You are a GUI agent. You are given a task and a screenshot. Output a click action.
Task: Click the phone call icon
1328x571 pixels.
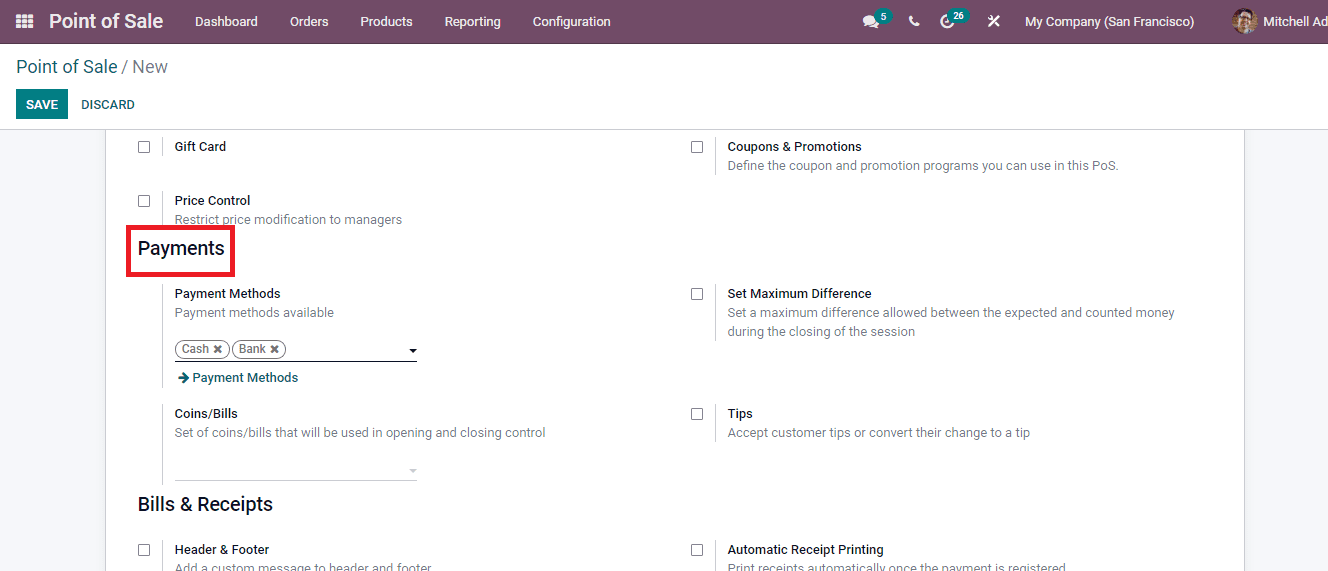(x=914, y=22)
